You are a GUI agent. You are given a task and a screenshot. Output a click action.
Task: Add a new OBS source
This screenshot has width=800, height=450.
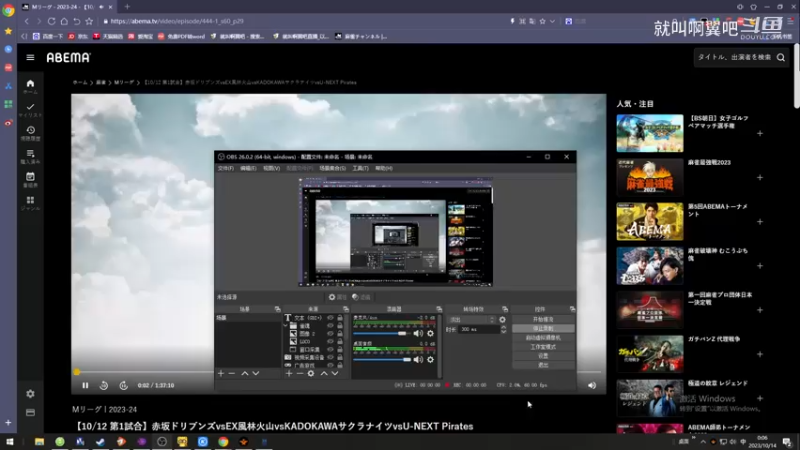(289, 373)
